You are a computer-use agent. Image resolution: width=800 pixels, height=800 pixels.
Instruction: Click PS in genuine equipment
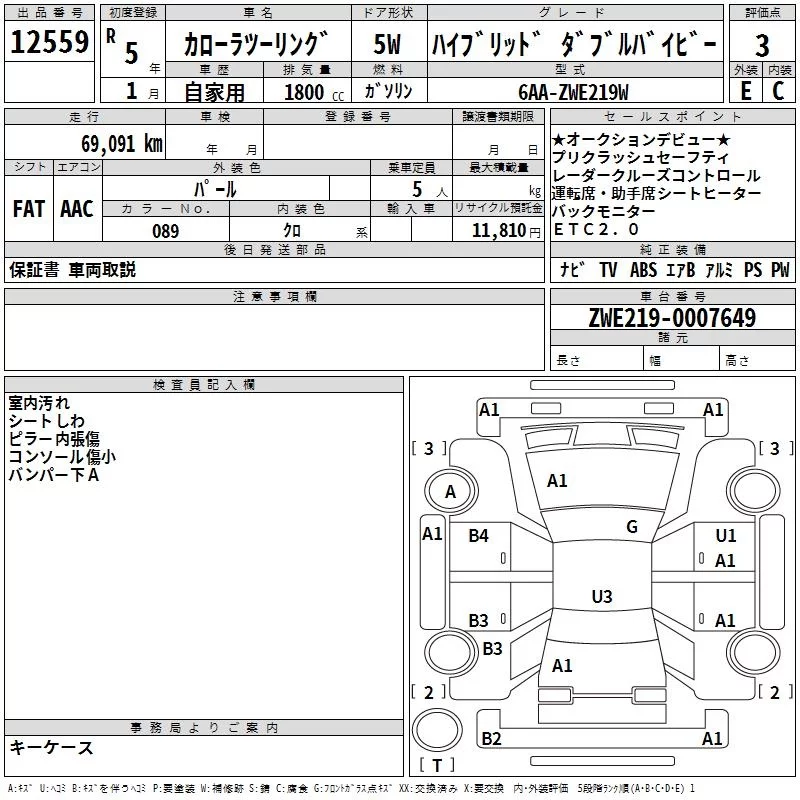tap(753, 269)
